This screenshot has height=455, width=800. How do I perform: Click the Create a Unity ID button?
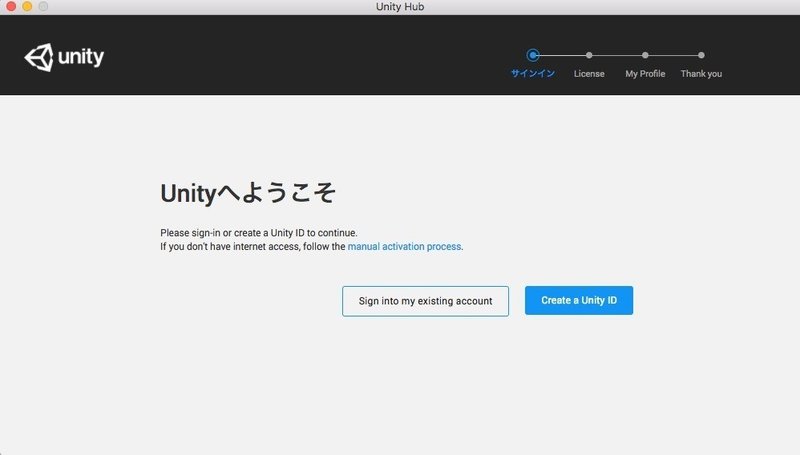coord(579,300)
